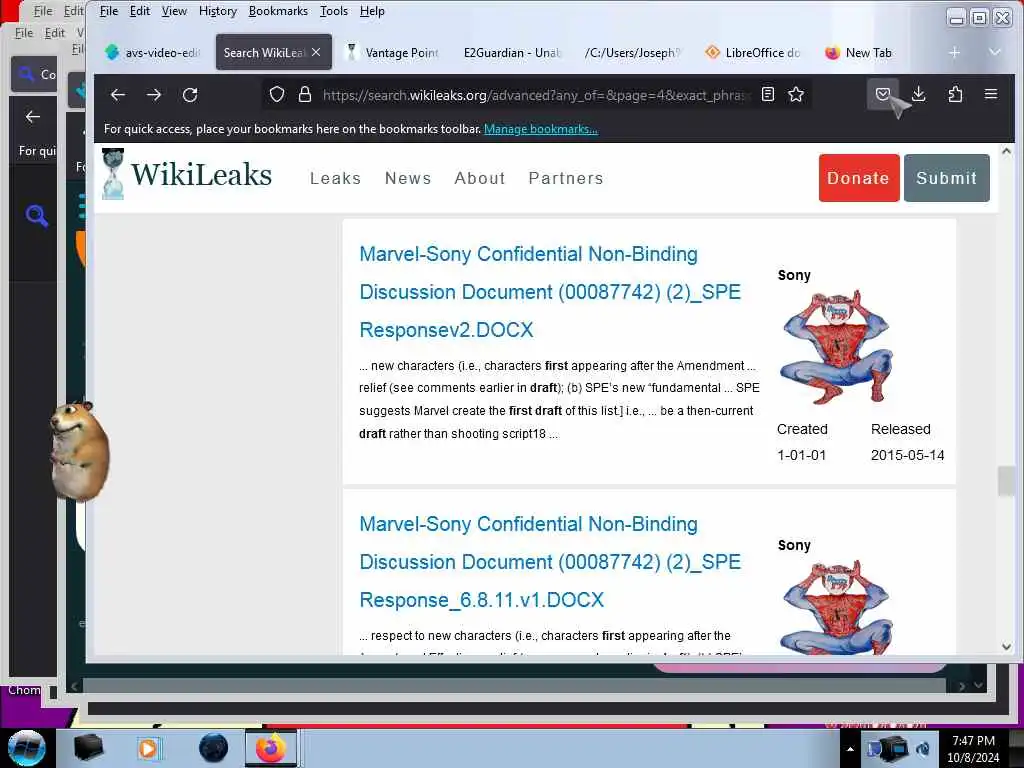Open the Edit menu in Firefox
This screenshot has height=768, width=1024.
140,11
